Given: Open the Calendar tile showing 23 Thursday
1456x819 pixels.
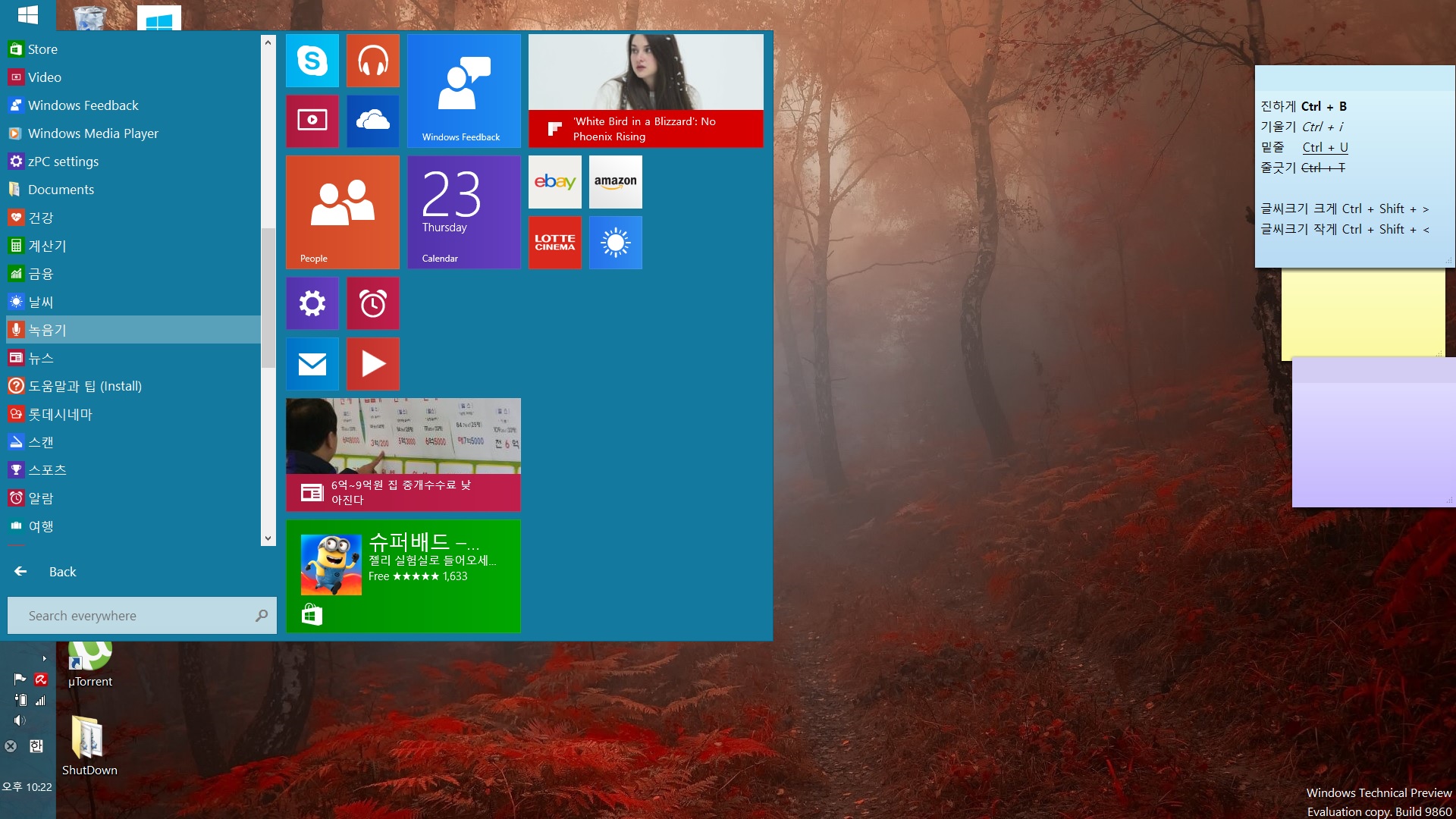Looking at the screenshot, I should pyautogui.click(x=463, y=212).
